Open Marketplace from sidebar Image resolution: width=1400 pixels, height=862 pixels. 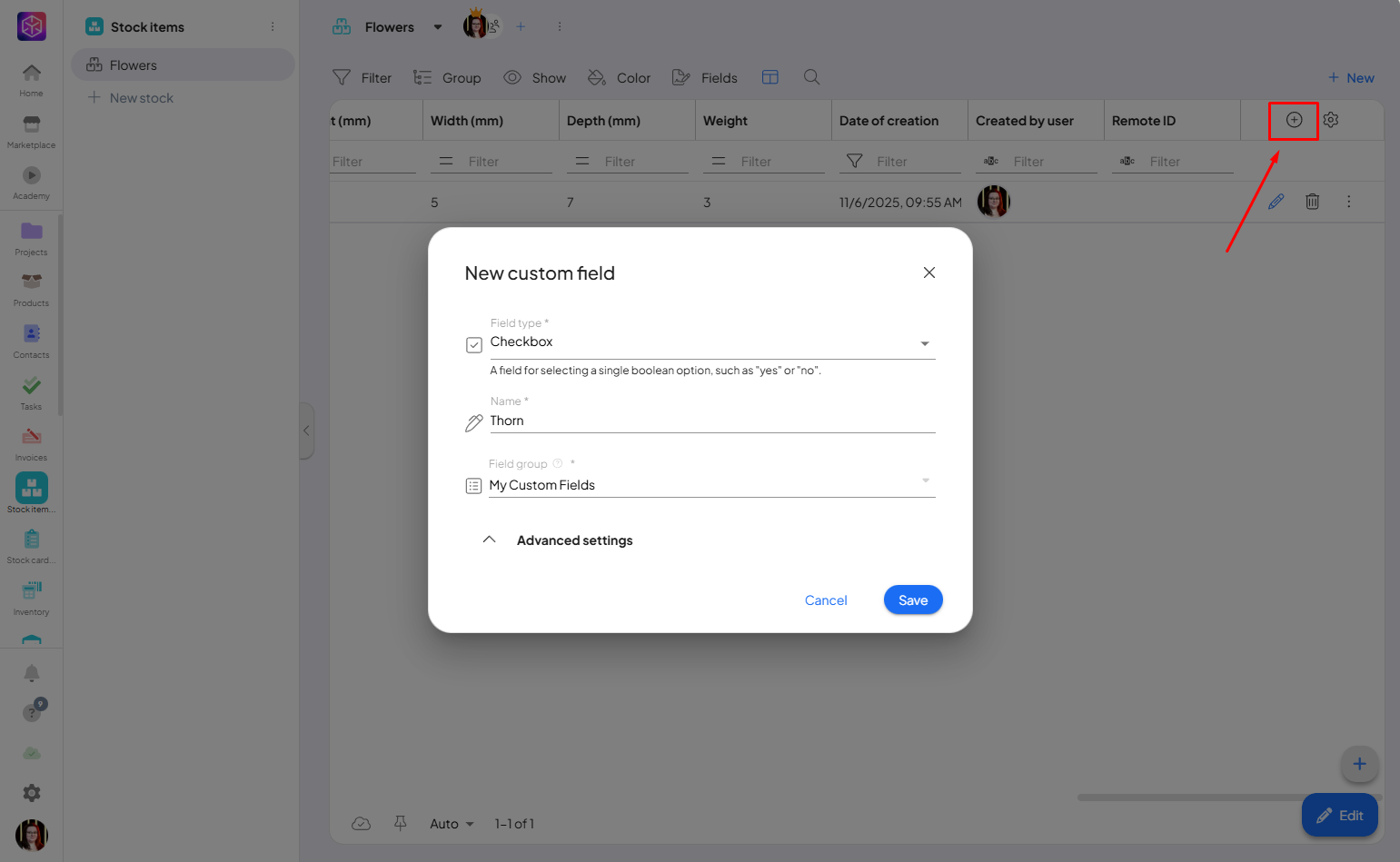coord(31,132)
